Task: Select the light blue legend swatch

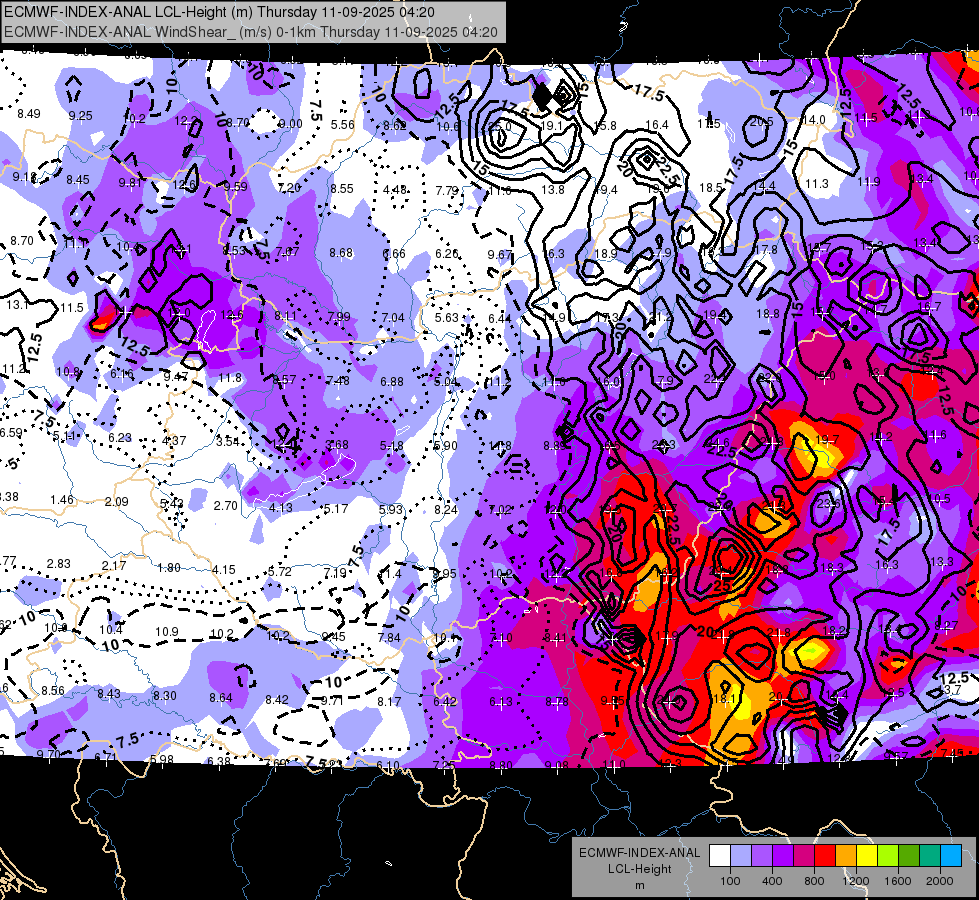Action: tap(740, 856)
